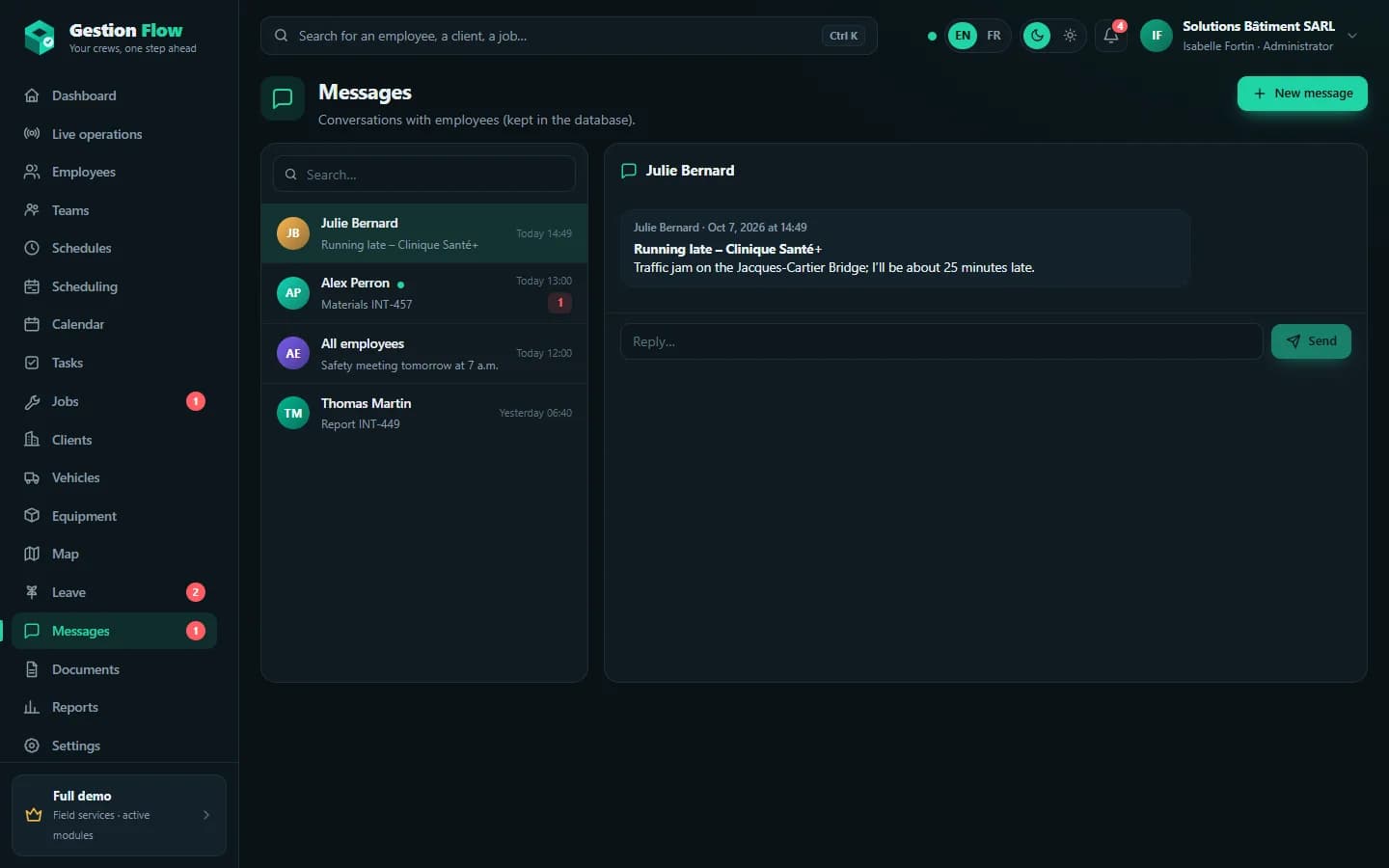Focus the global search bar
Screen dimensions: 1389x868
569,36
